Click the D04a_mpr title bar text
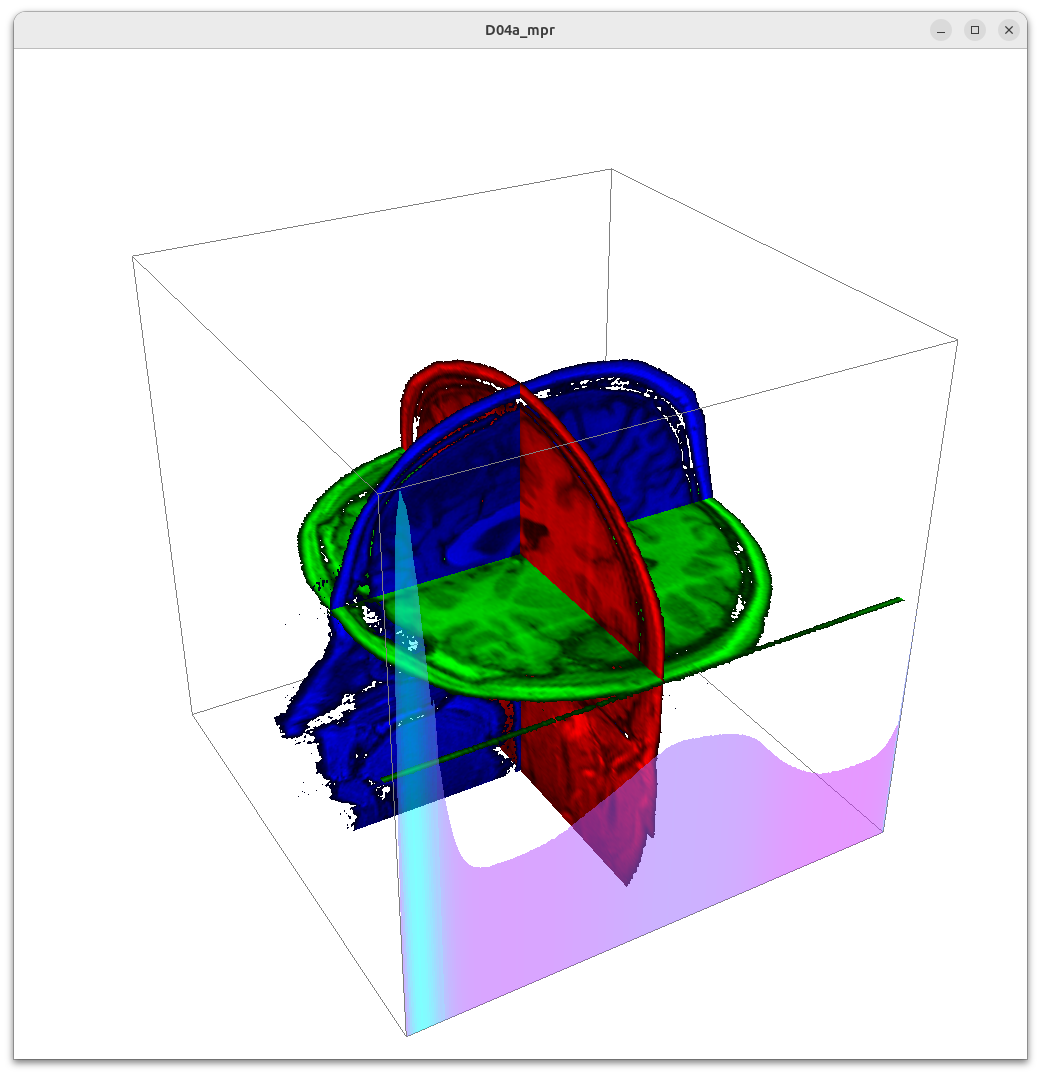This screenshot has width=1041, height=1076. pos(519,30)
